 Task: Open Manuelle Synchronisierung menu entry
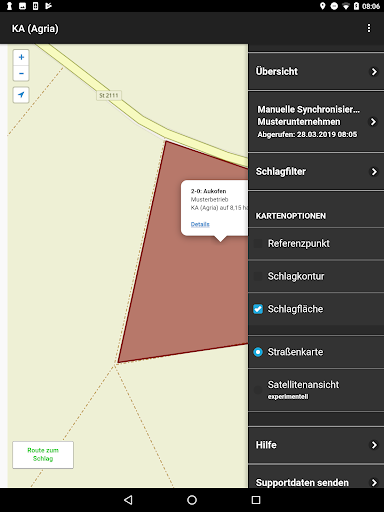coord(316,122)
